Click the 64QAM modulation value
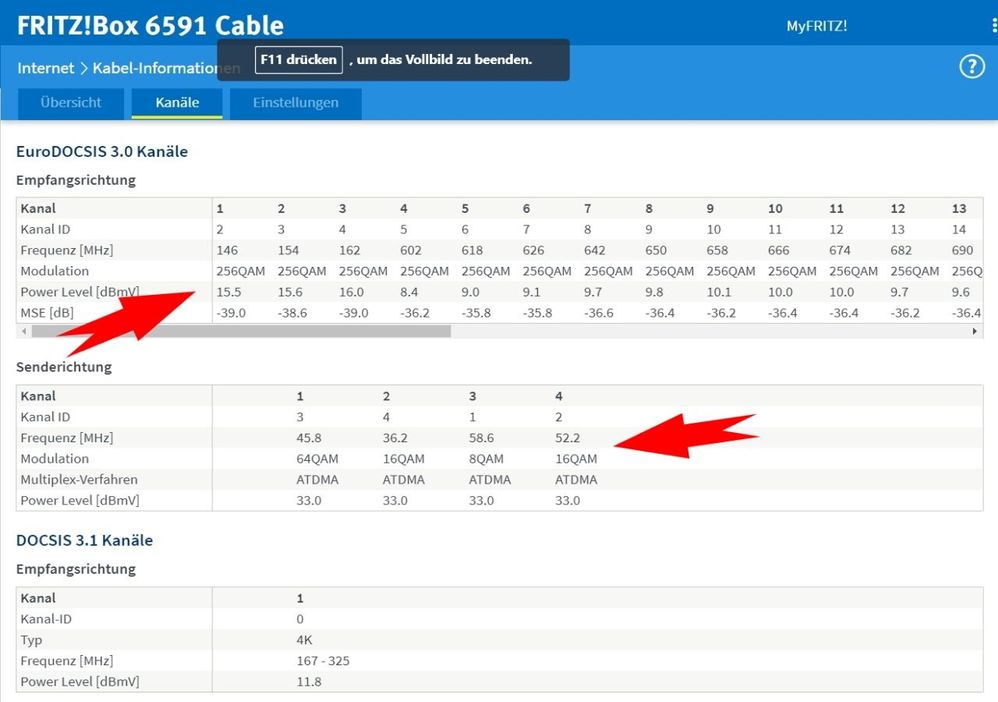 tap(318, 459)
